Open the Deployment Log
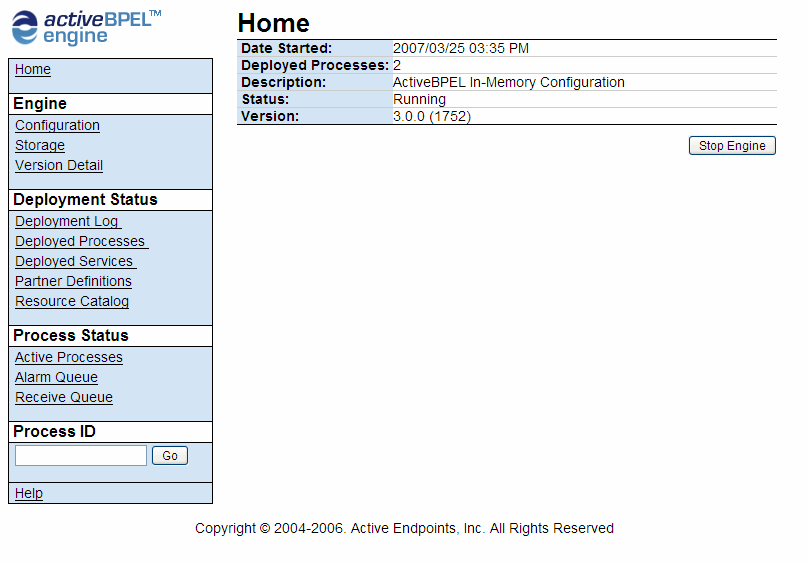 (x=68, y=221)
